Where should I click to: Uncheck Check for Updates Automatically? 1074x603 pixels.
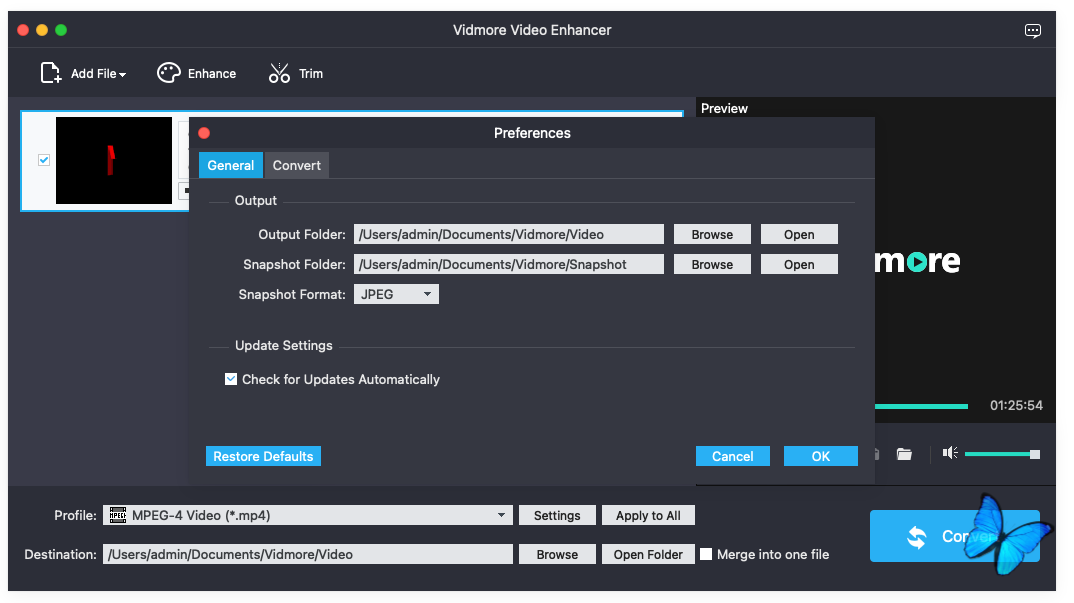point(231,379)
